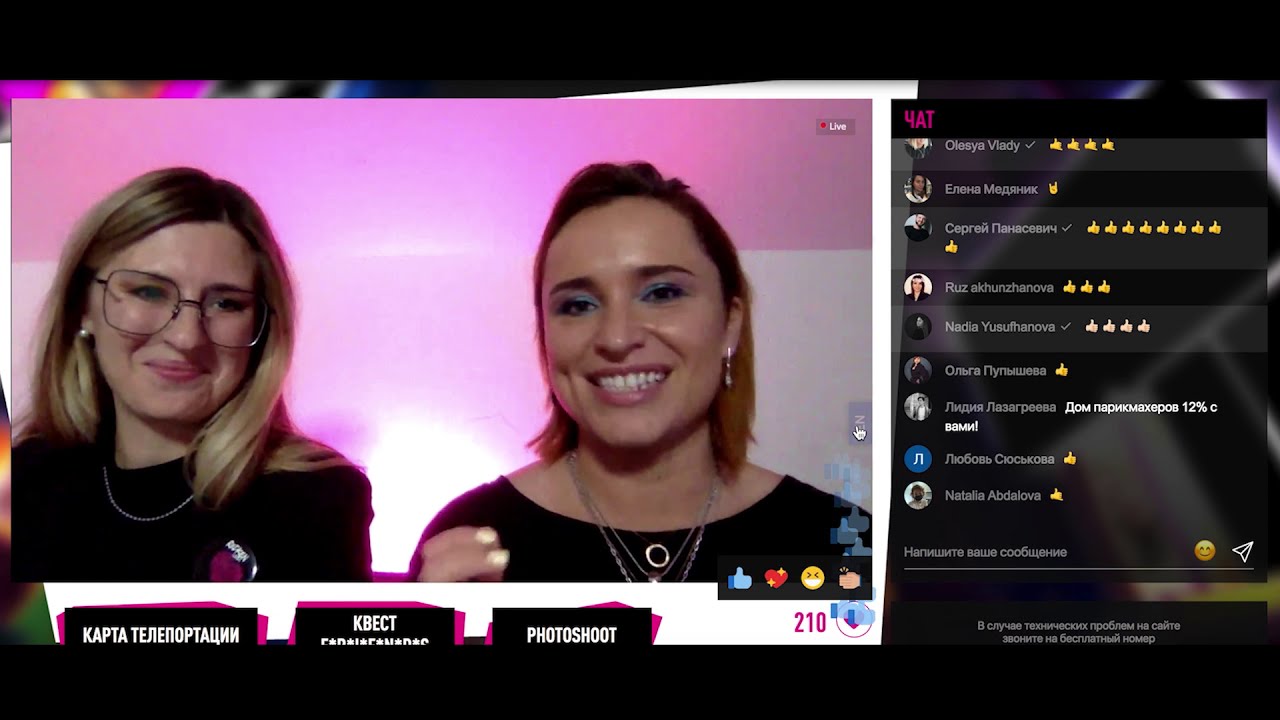Screen dimensions: 1280x720
Task: Click Любовь Сюськова's blue avatar
Action: (x=921, y=458)
